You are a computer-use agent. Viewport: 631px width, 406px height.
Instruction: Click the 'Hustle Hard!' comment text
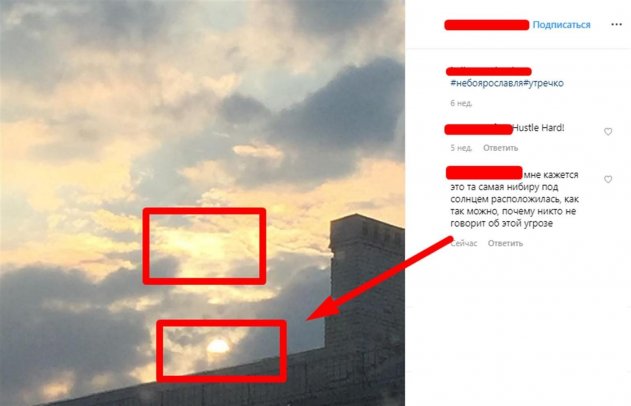click(x=538, y=128)
